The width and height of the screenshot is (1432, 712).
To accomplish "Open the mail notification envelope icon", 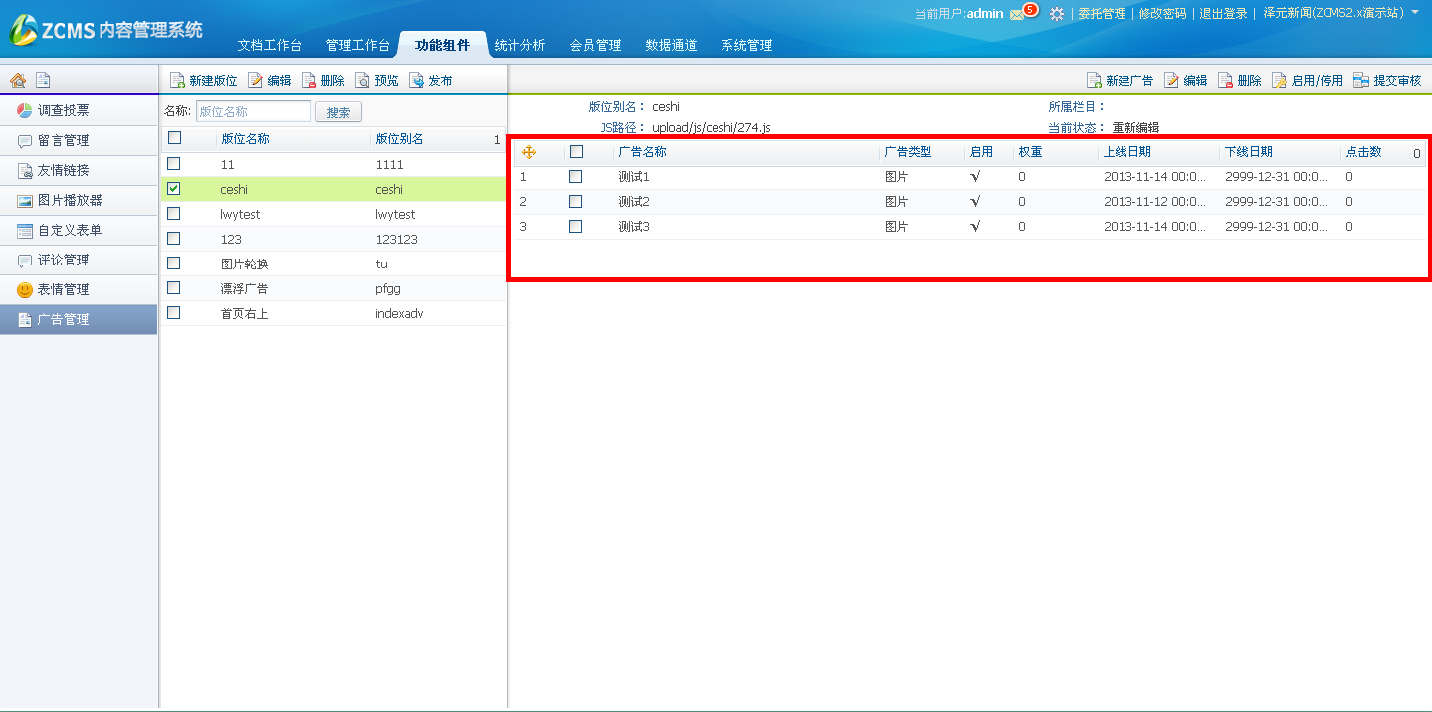I will coord(1017,14).
